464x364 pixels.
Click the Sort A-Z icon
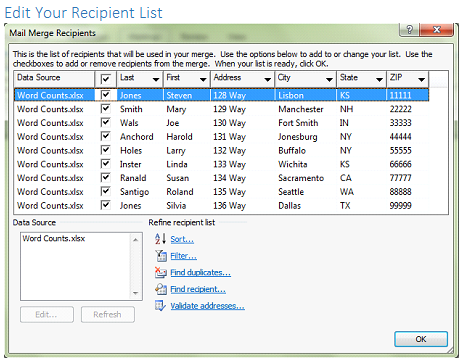pyautogui.click(x=160, y=239)
